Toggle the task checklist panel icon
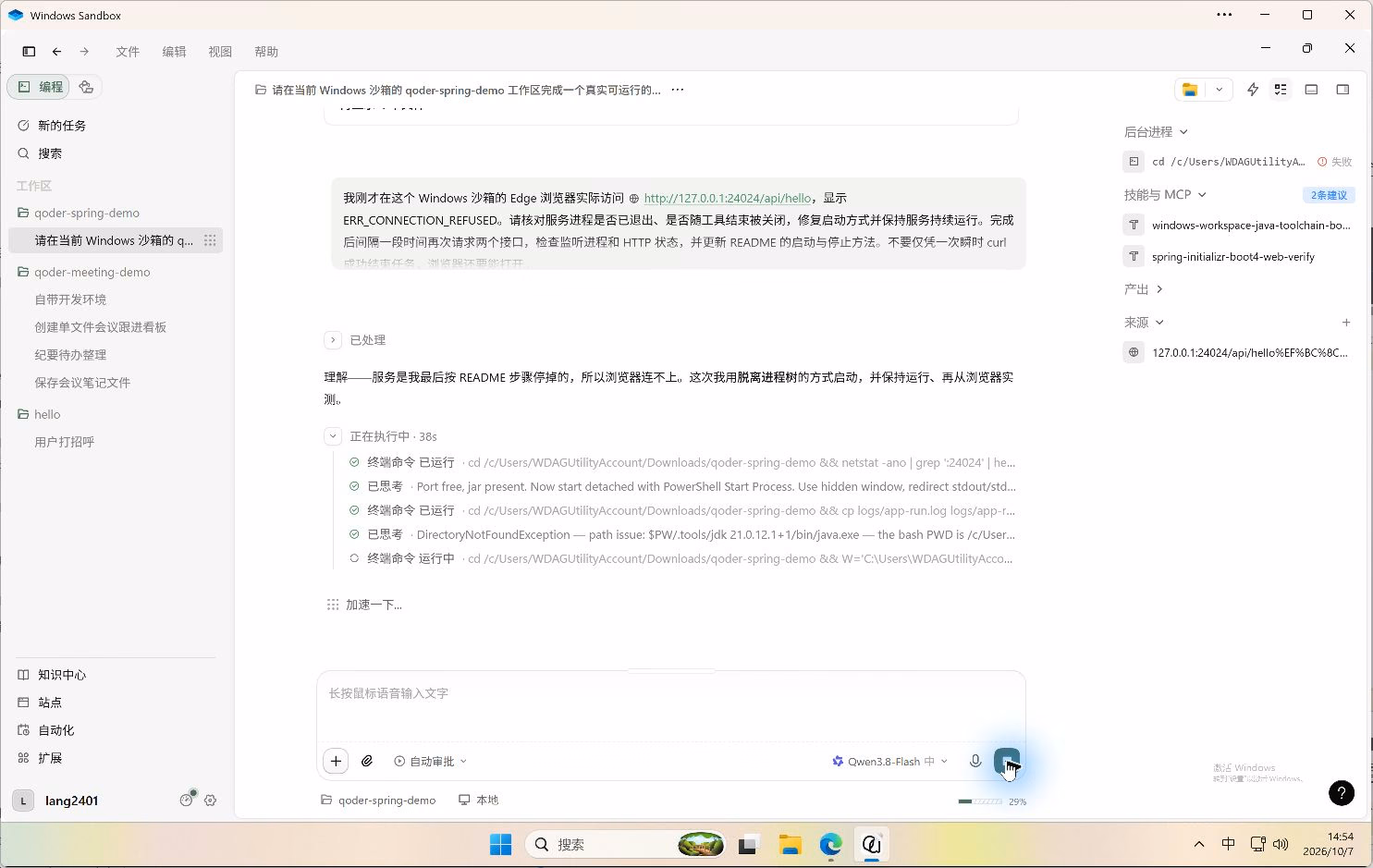The width and height of the screenshot is (1373, 868). pyautogui.click(x=1281, y=90)
